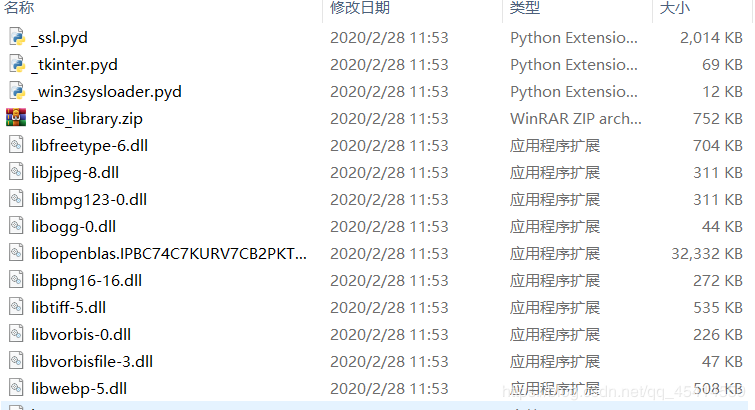Click the _ssl.pyd Python file icon
755x410 pixels.
(16, 38)
